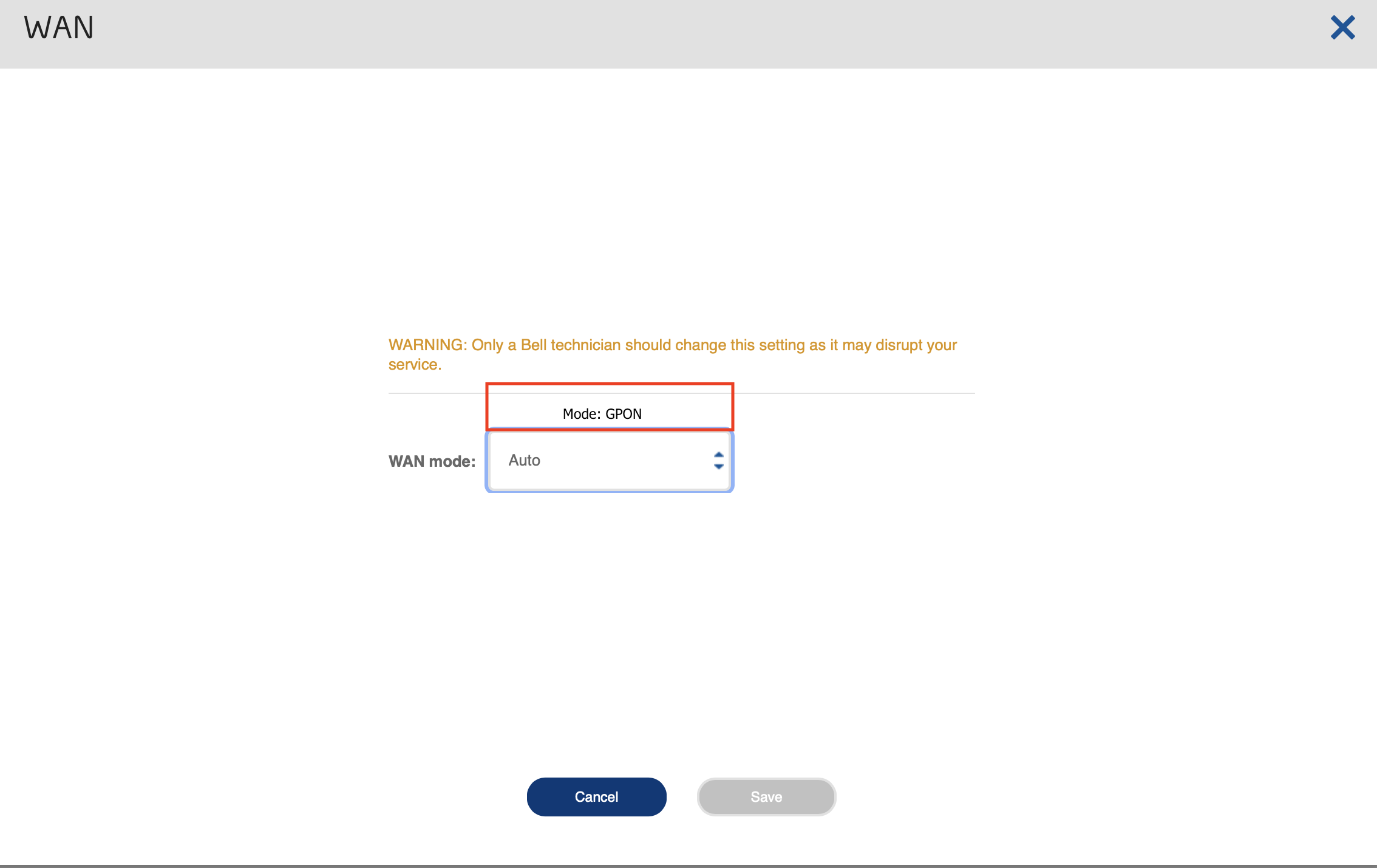The width and height of the screenshot is (1377, 868).
Task: Click the WAN mode selector arrows icon
Action: click(718, 461)
